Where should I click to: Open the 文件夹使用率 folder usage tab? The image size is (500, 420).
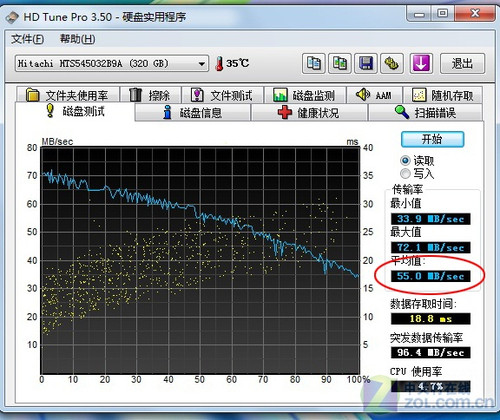pyautogui.click(x=68, y=95)
